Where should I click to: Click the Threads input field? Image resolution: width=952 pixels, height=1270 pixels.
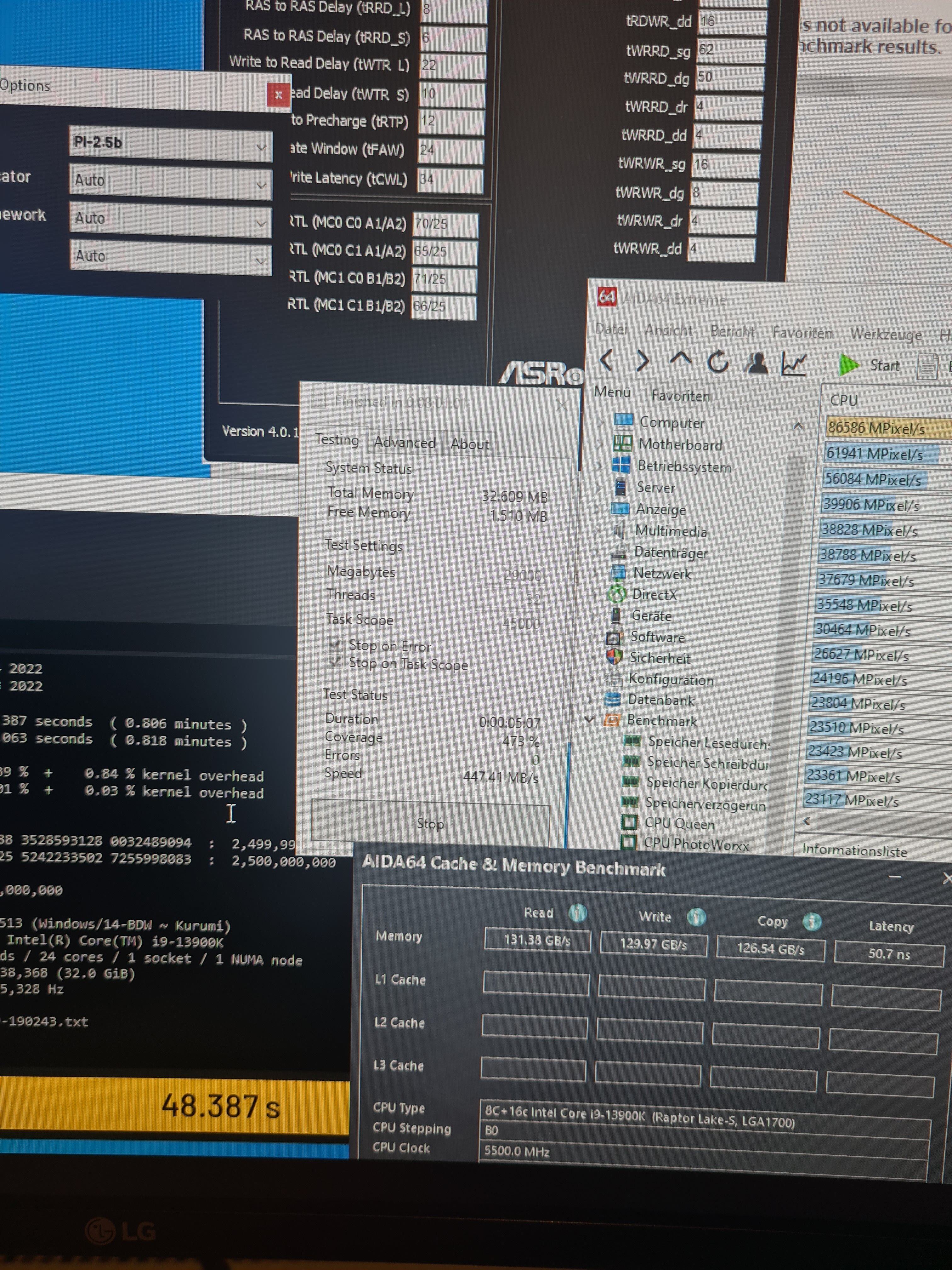(509, 599)
